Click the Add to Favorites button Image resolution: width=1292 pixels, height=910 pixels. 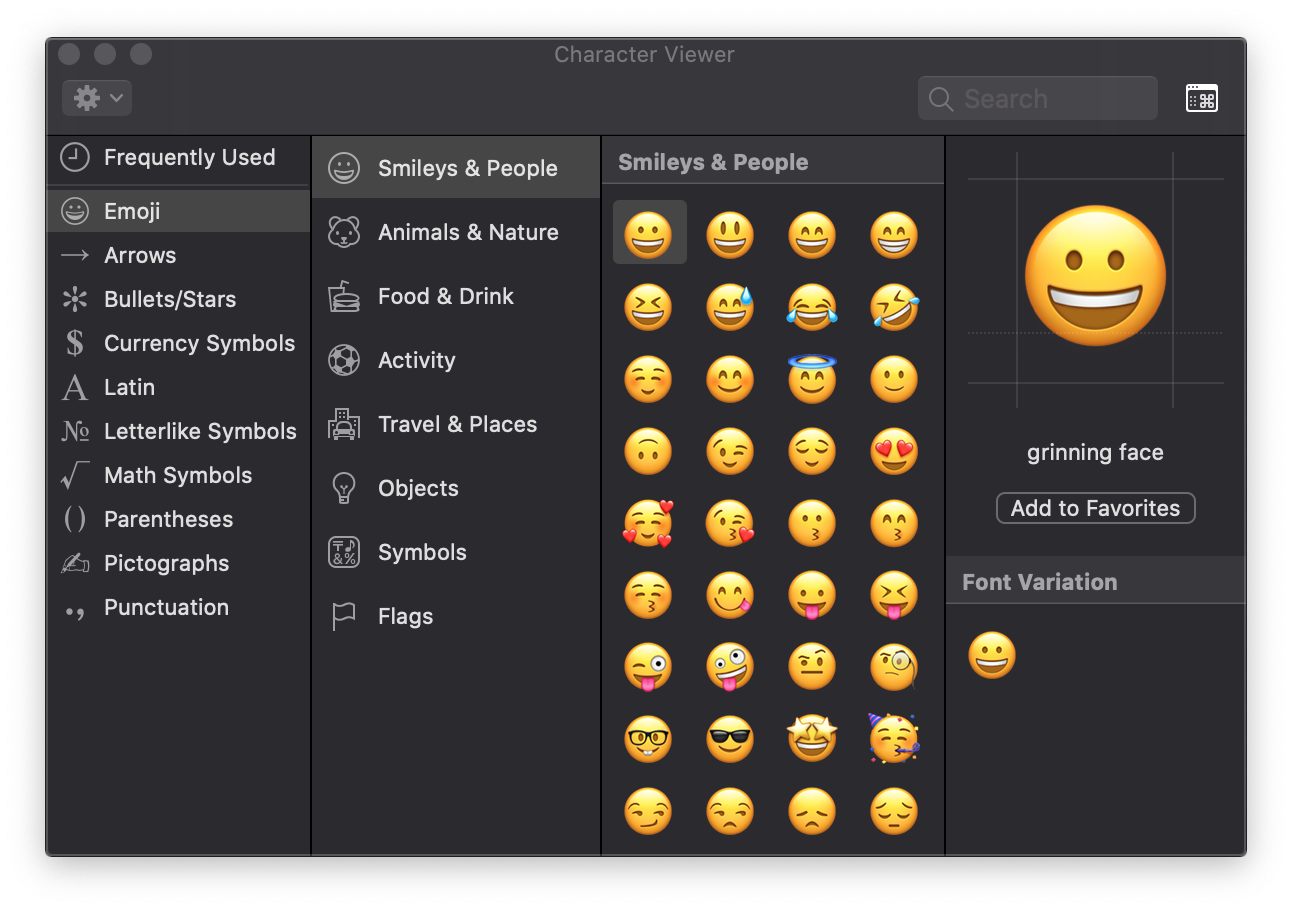pos(1095,508)
